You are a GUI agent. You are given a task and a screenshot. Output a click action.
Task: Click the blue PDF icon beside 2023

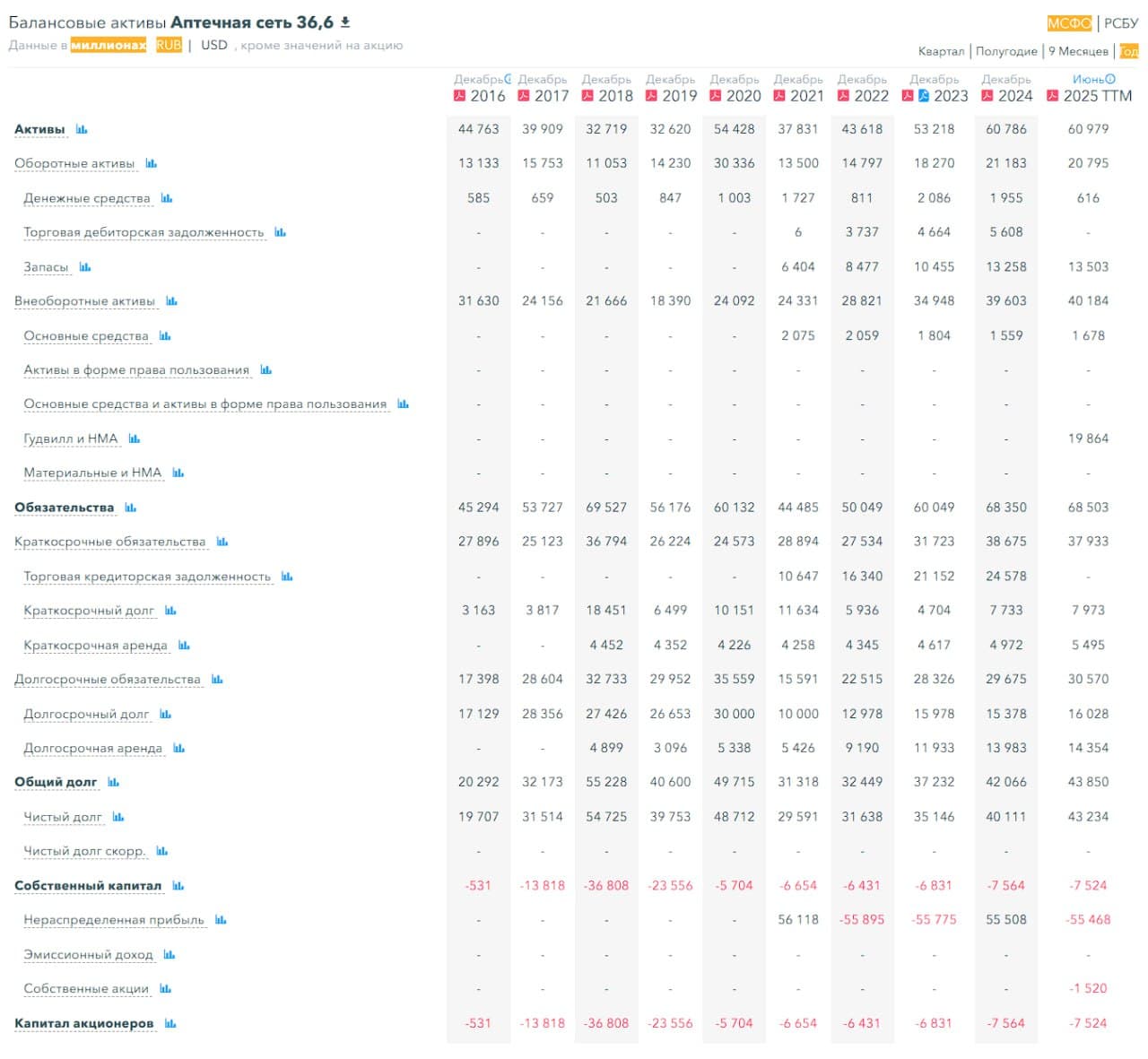point(923,95)
